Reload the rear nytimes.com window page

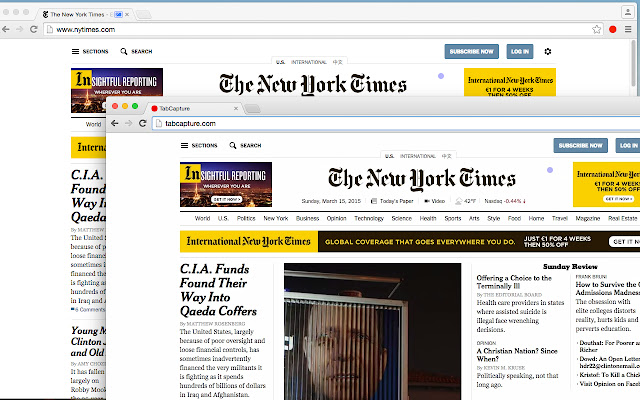[x=34, y=29]
